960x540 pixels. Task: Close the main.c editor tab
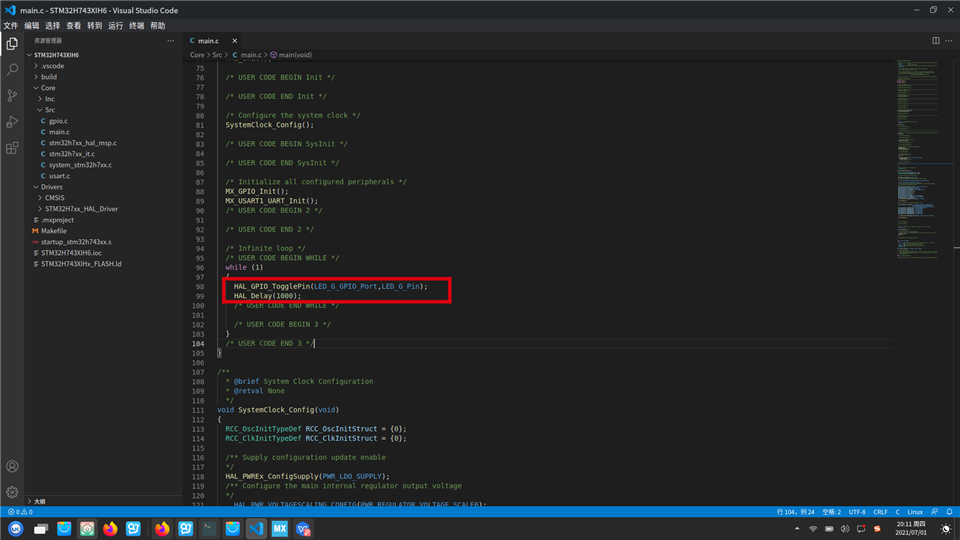point(234,41)
